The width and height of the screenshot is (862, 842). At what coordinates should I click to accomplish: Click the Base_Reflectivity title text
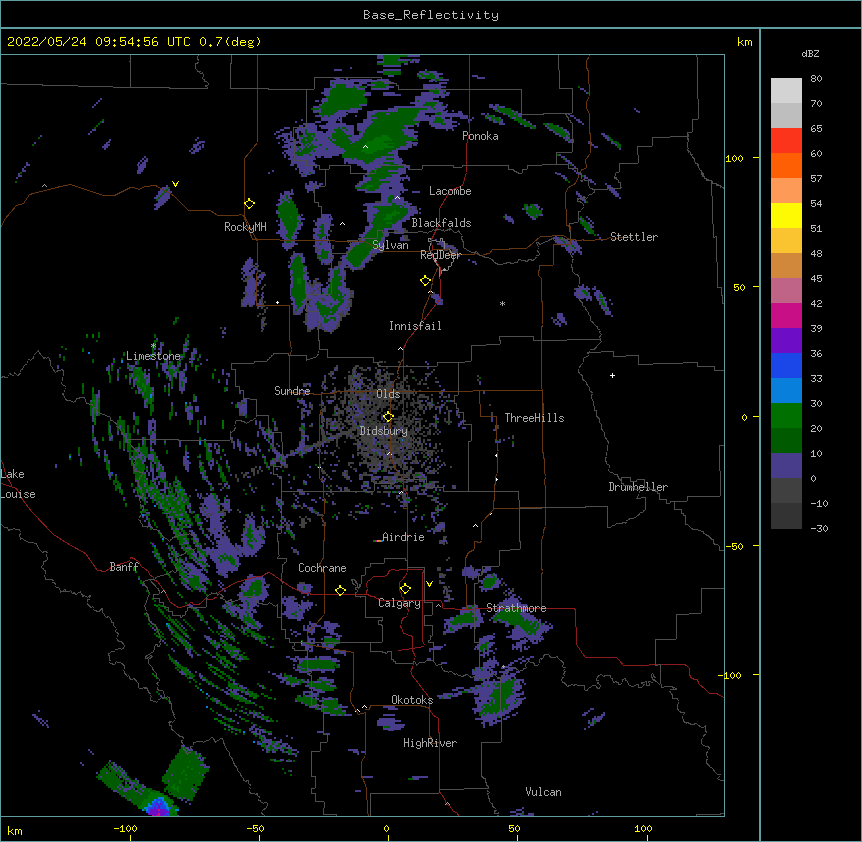431,15
